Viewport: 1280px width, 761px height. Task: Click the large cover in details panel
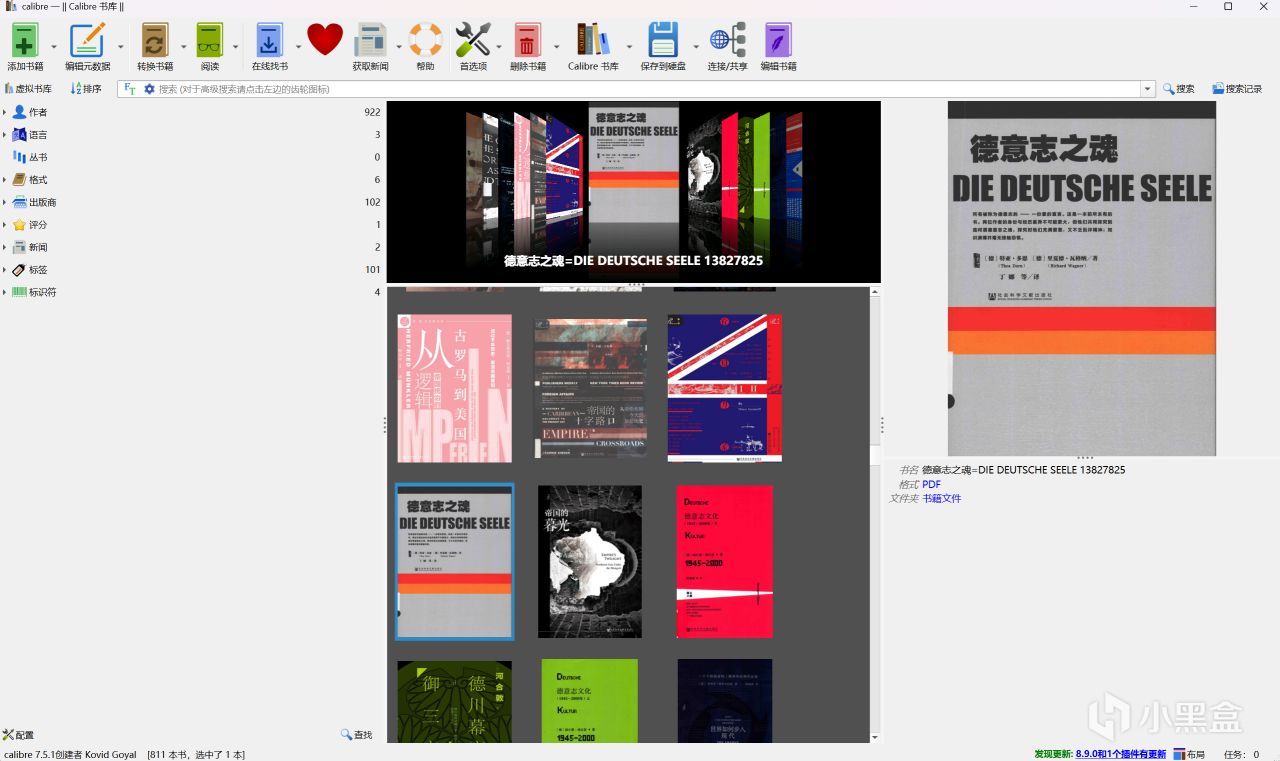click(x=1082, y=279)
